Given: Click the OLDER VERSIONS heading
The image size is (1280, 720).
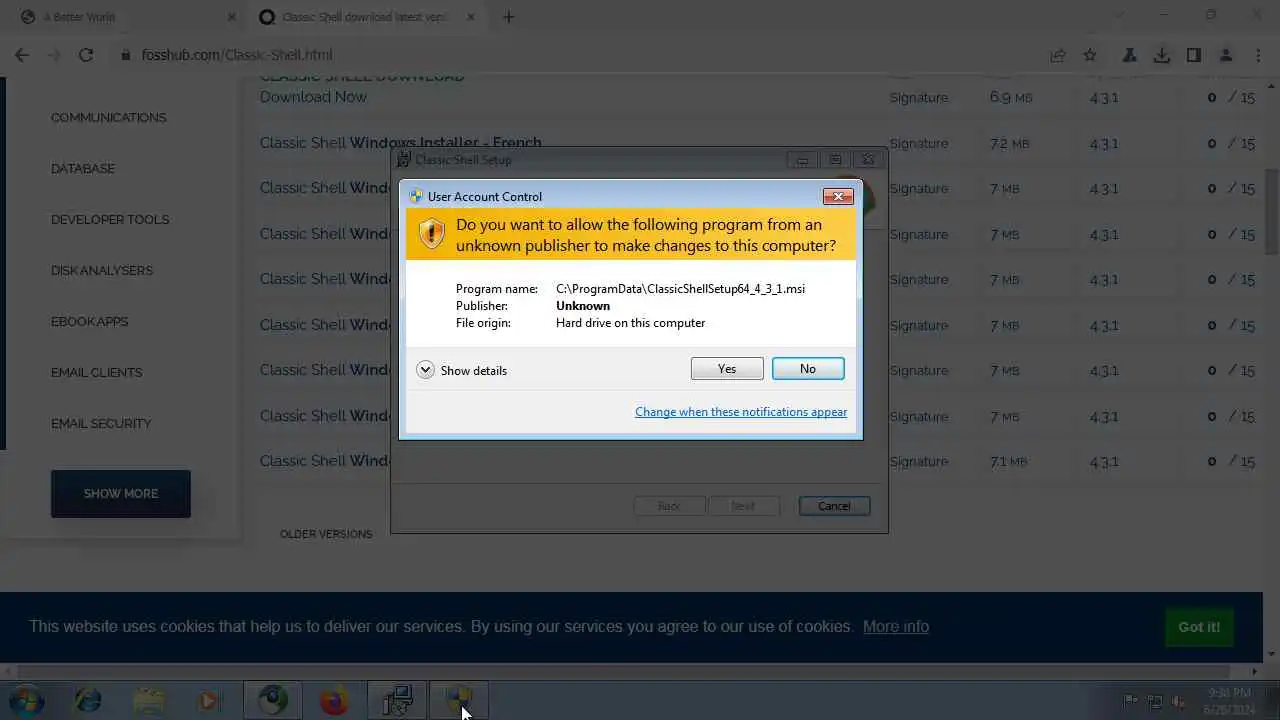Looking at the screenshot, I should 326,534.
